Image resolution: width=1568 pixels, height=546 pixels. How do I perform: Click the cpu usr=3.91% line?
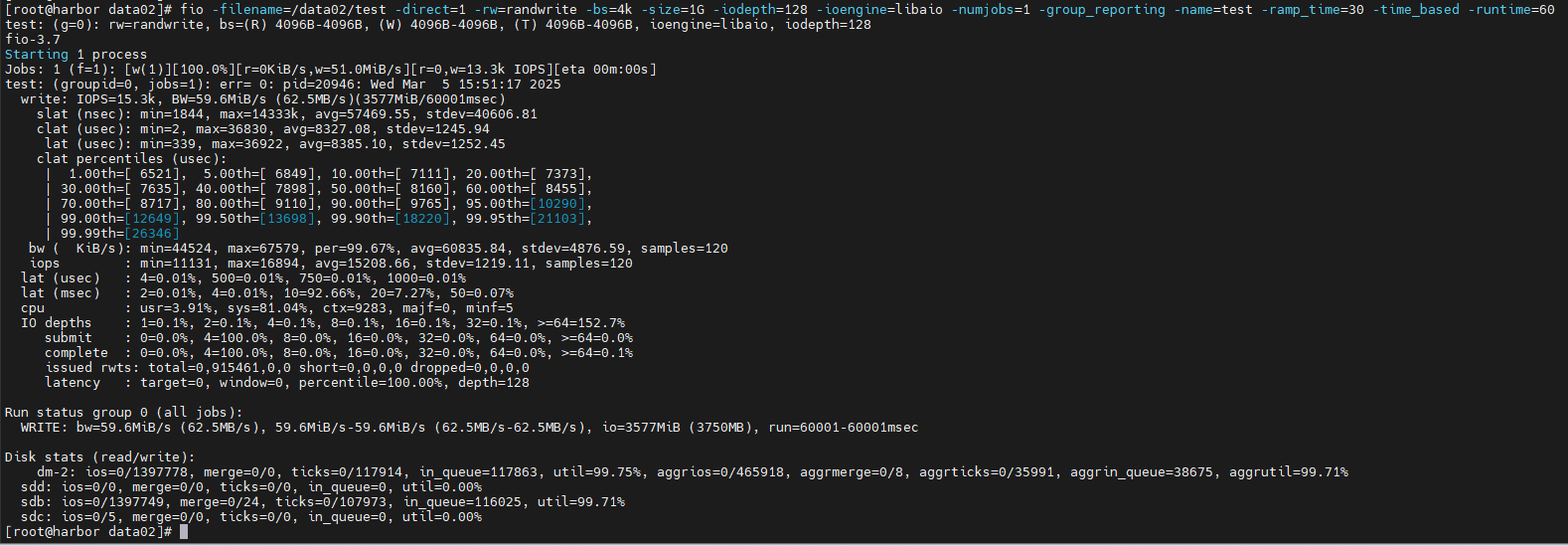tap(267, 308)
